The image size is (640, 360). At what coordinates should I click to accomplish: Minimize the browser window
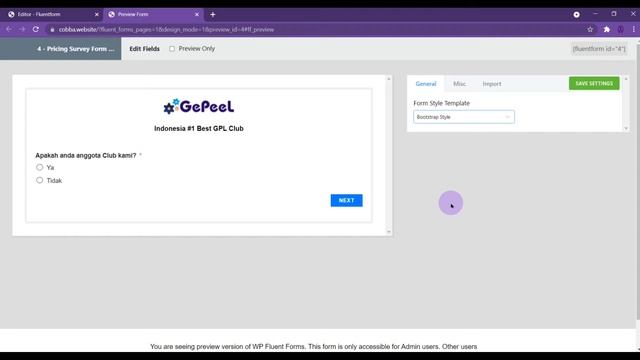click(596, 14)
